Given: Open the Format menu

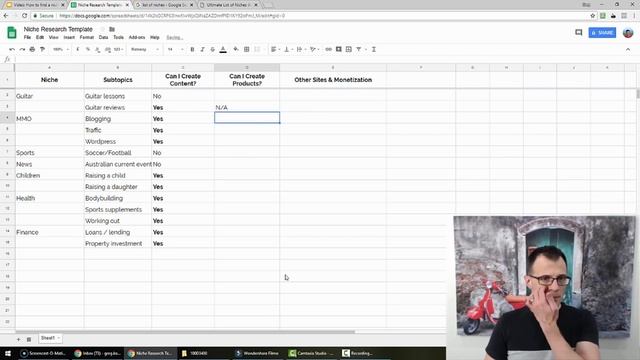Looking at the screenshot, I should pyautogui.click(x=87, y=37).
